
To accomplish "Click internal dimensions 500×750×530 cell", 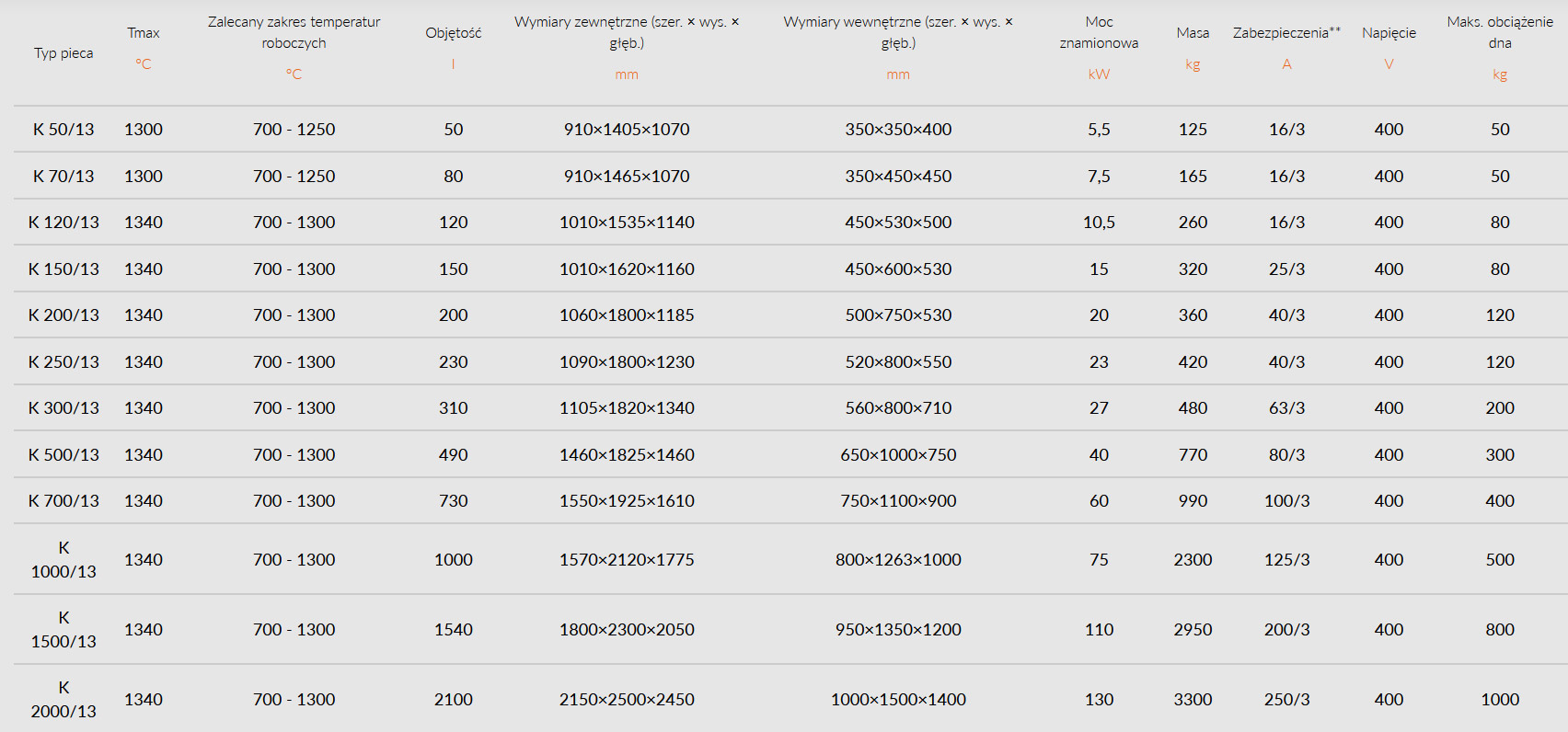I will tap(898, 315).
